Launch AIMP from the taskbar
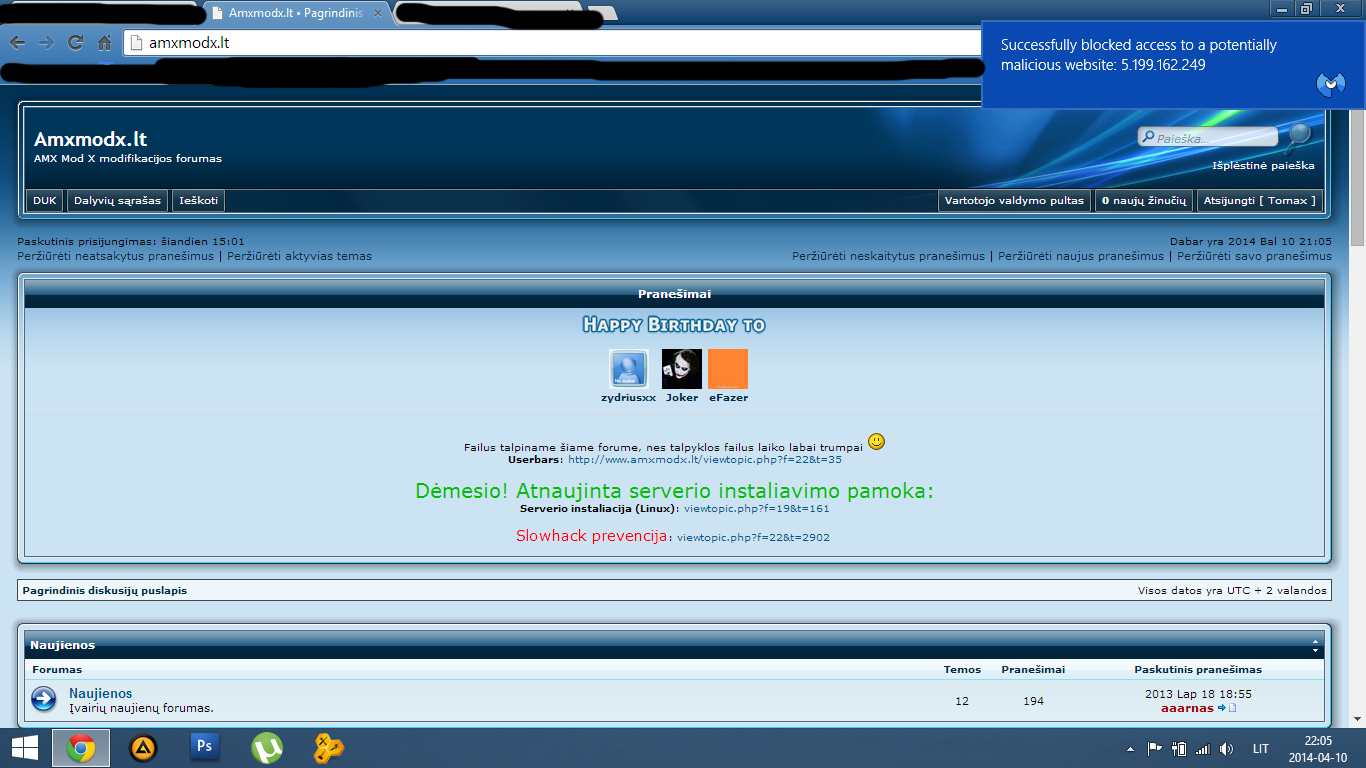This screenshot has width=1366, height=768. click(x=143, y=748)
